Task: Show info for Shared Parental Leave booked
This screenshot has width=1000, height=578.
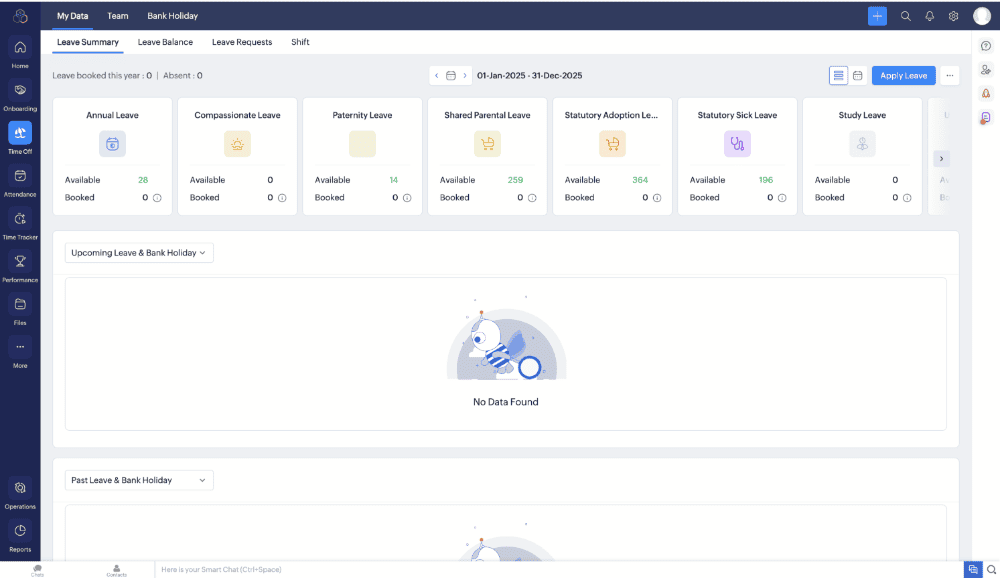Action: pos(532,198)
